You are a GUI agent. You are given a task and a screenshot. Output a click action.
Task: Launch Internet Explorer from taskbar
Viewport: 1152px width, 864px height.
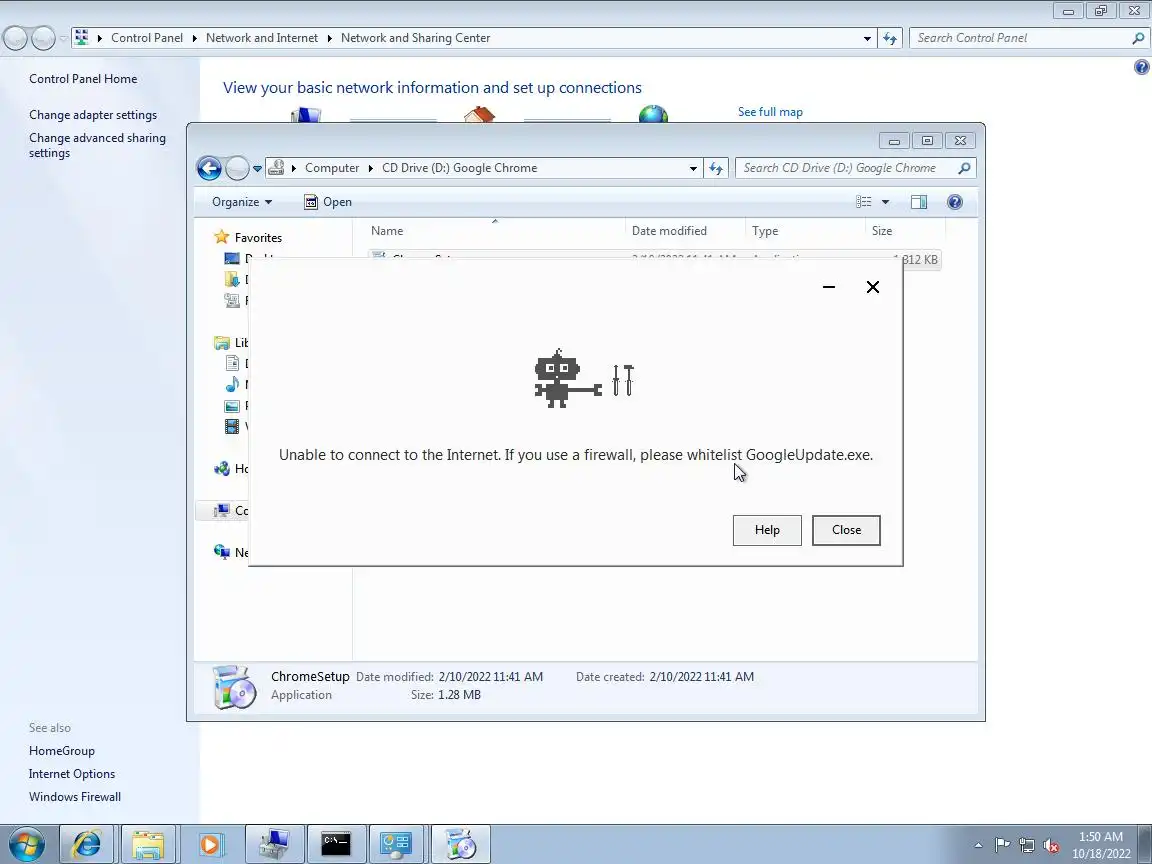click(86, 844)
